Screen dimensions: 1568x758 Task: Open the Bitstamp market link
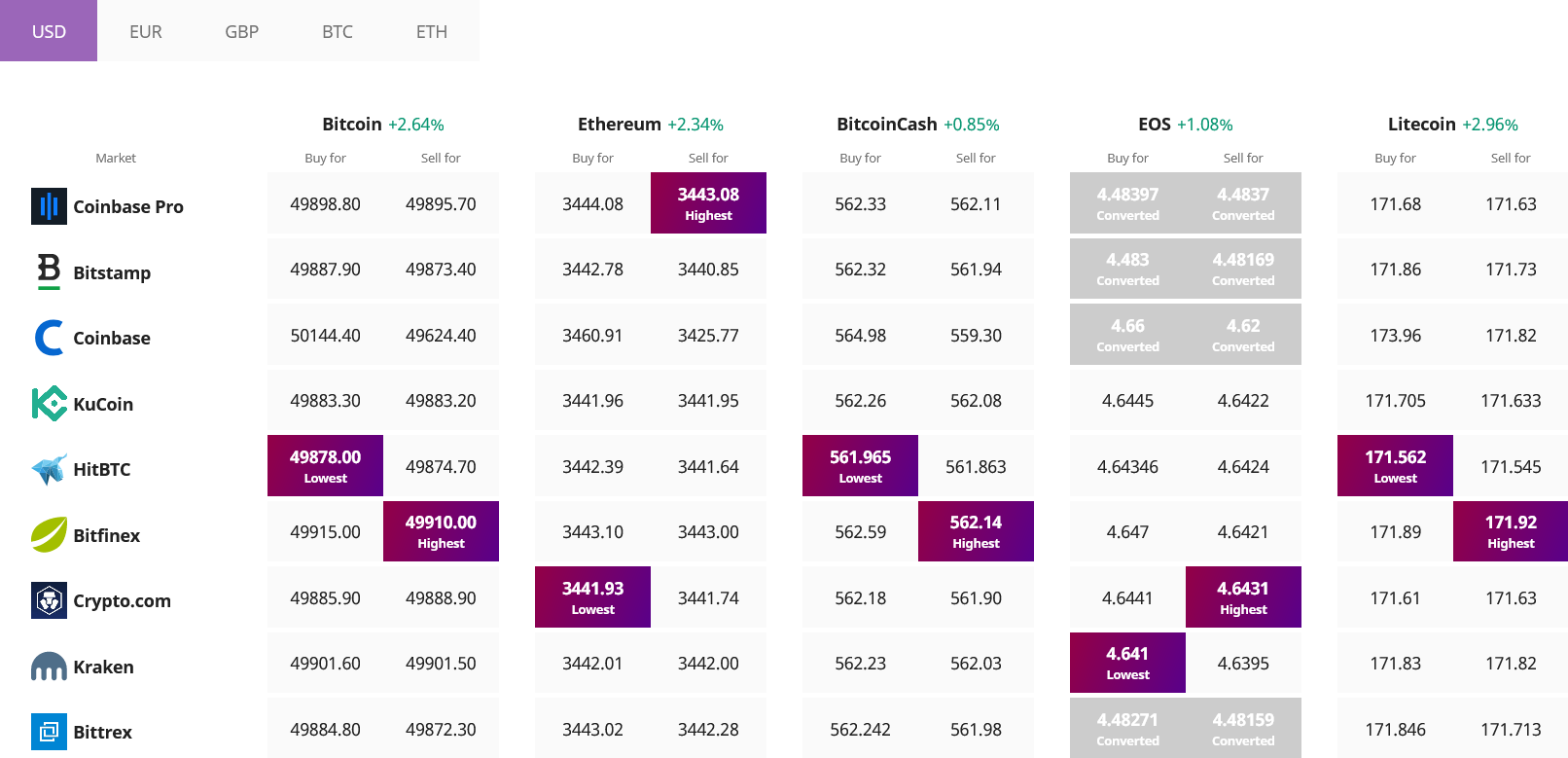(112, 272)
